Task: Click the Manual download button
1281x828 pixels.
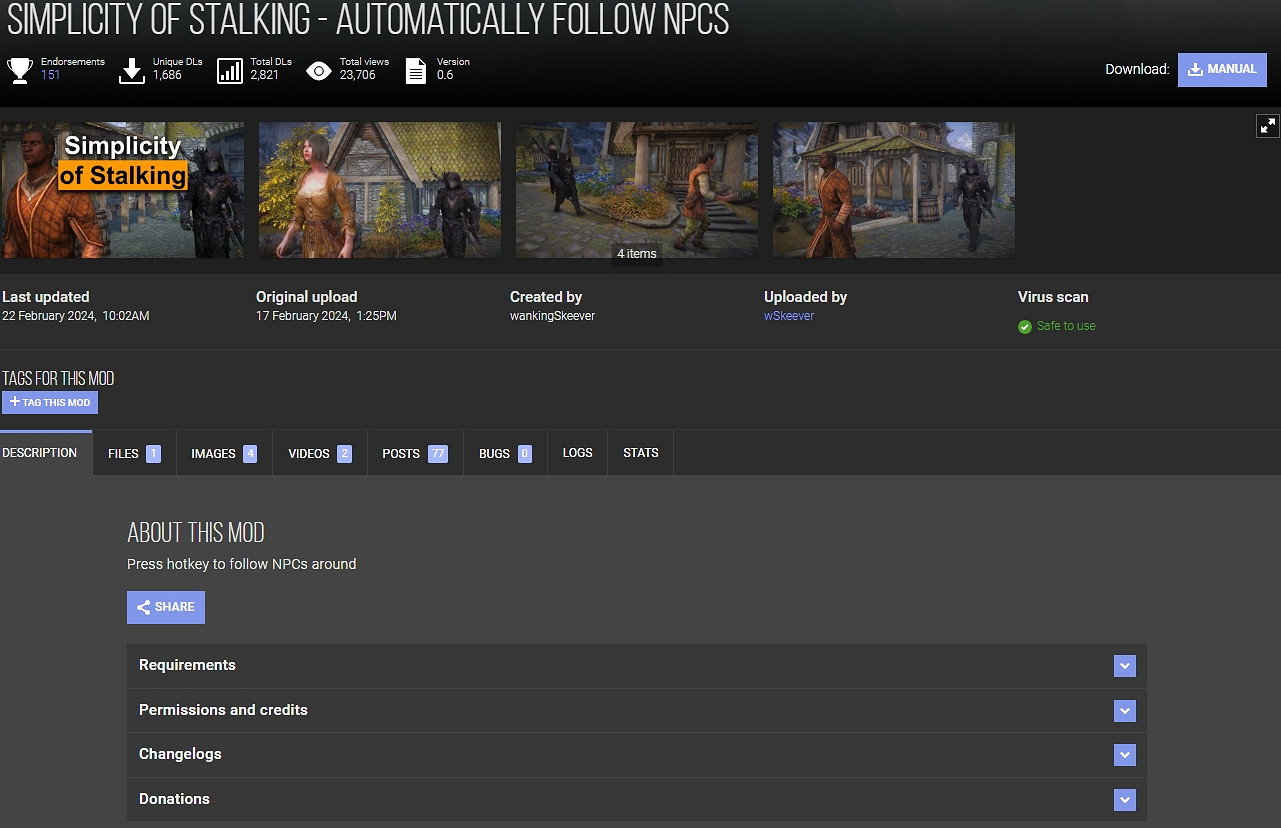Action: [1222, 70]
